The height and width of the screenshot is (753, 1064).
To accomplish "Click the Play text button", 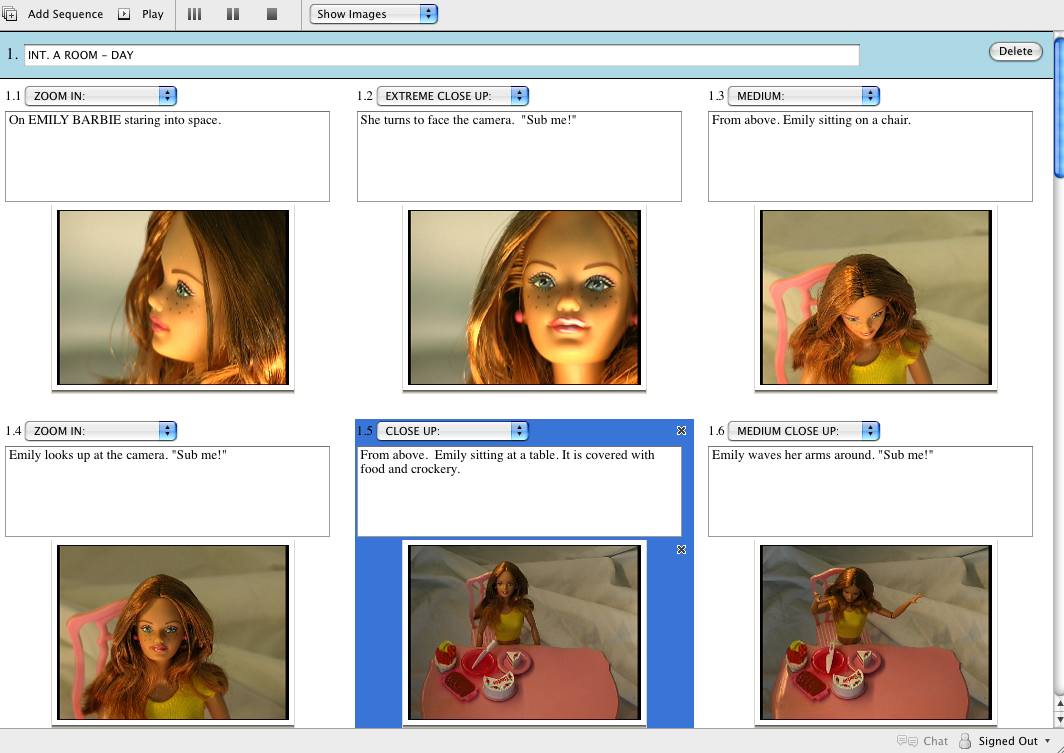I will click(153, 14).
